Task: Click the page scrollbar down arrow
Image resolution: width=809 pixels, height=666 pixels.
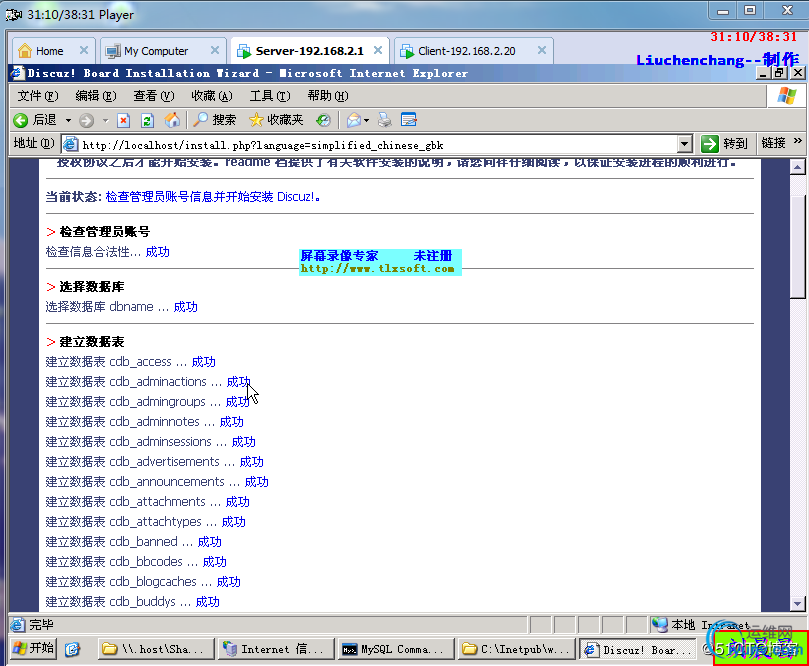Action: [797, 603]
